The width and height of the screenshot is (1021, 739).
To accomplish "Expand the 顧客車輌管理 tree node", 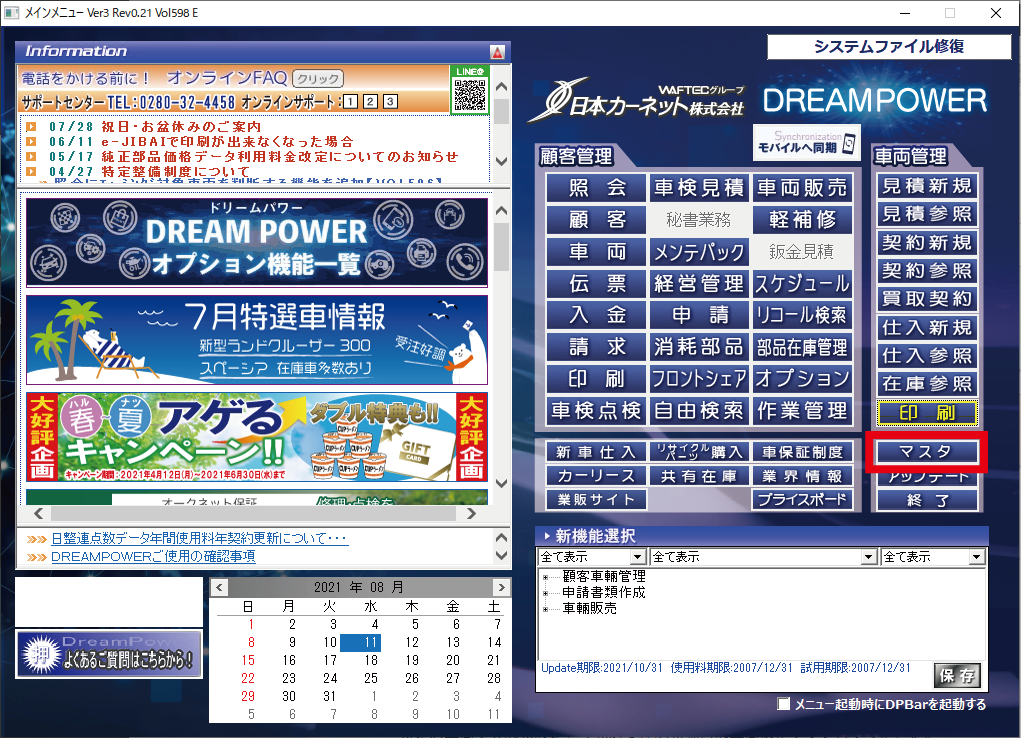I will coord(546,577).
